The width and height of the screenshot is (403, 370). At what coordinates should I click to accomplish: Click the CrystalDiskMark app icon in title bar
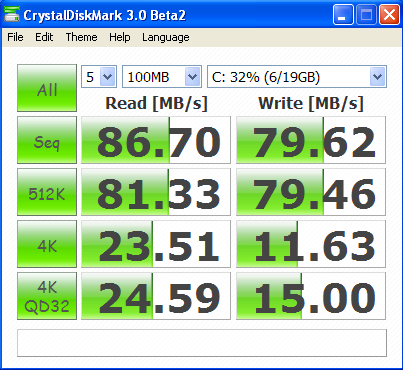(x=12, y=15)
